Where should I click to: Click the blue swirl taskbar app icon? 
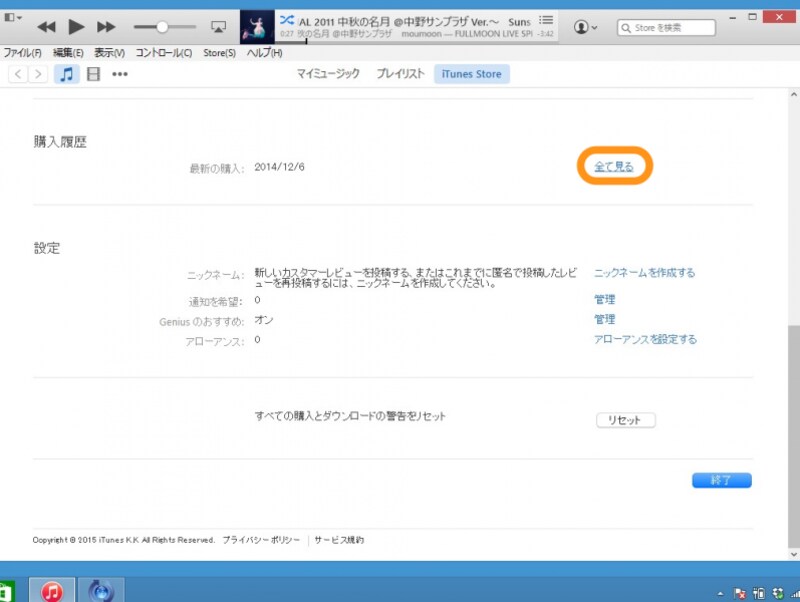[101, 591]
